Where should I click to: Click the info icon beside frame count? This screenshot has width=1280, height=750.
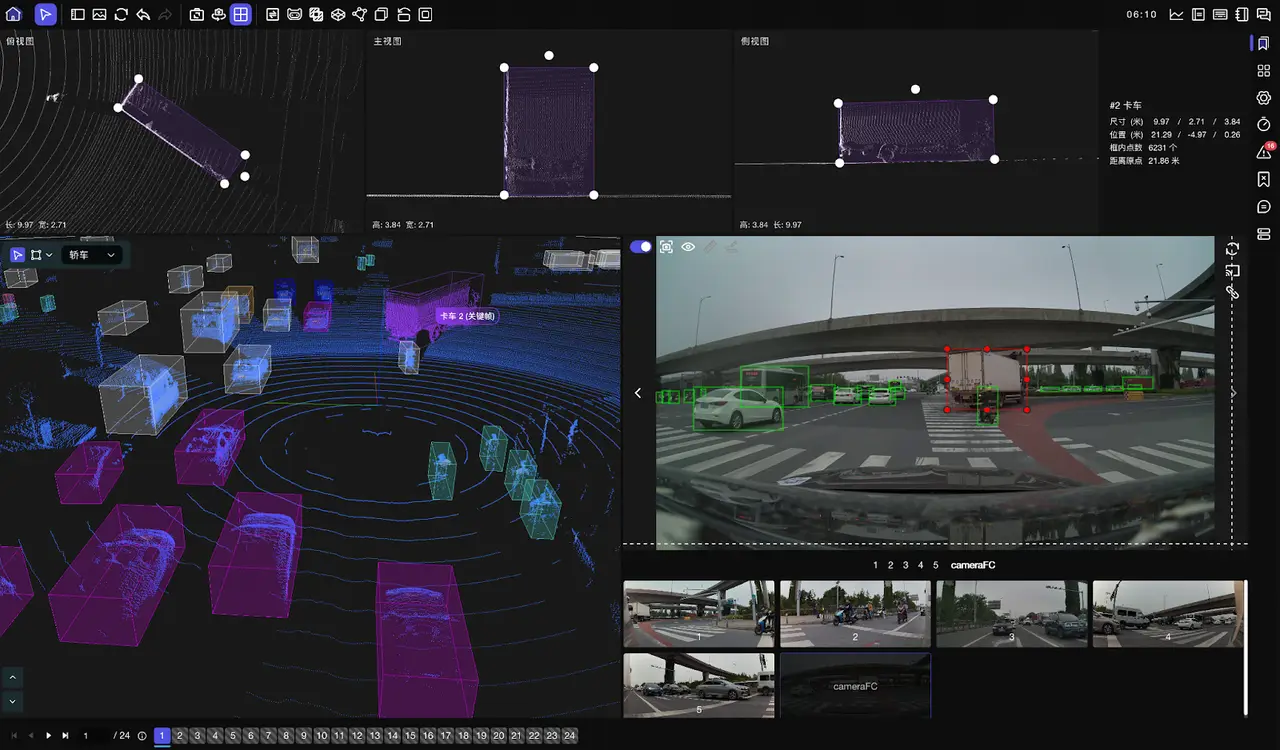142,736
